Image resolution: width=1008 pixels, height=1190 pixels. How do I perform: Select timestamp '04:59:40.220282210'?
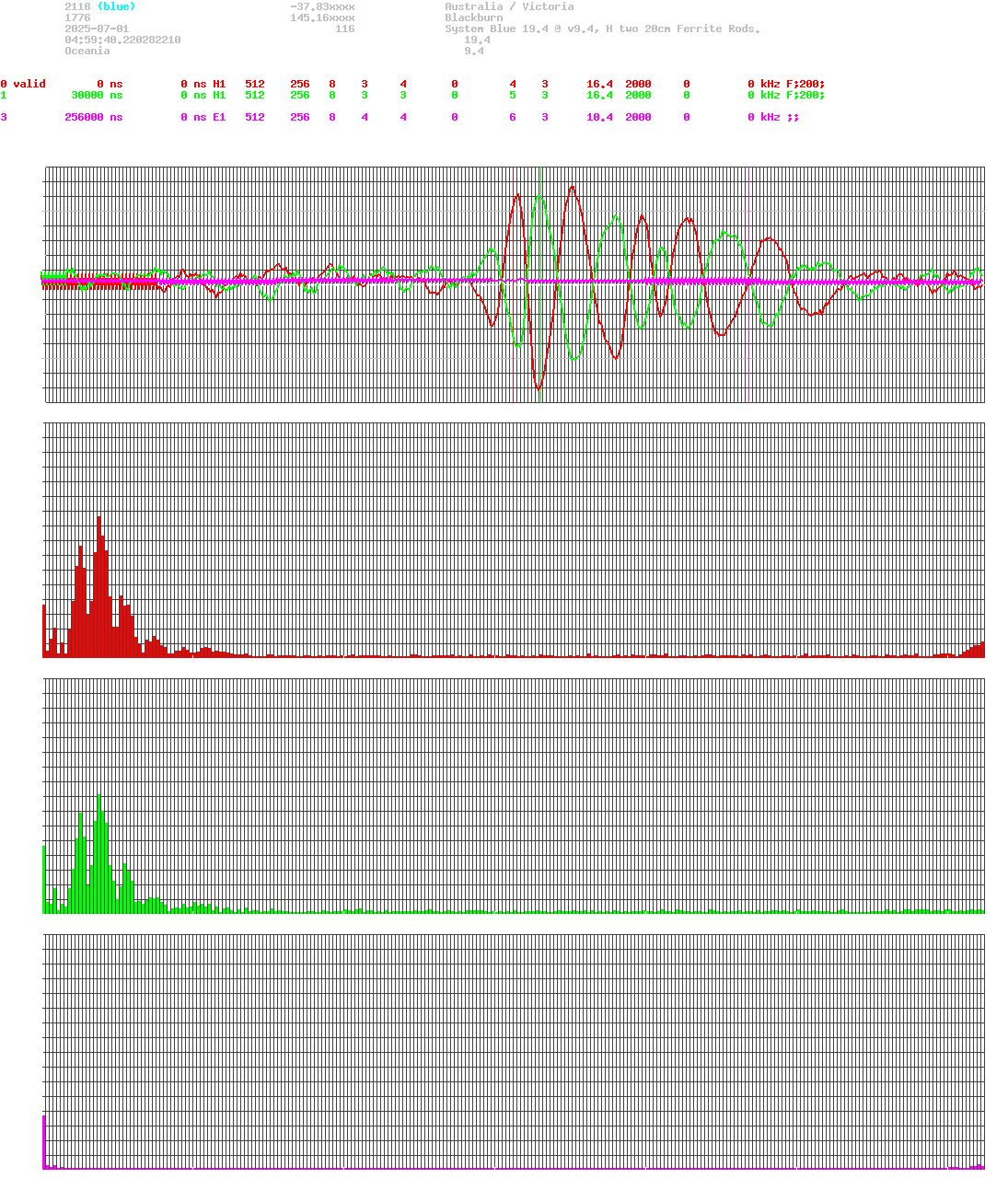click(122, 40)
